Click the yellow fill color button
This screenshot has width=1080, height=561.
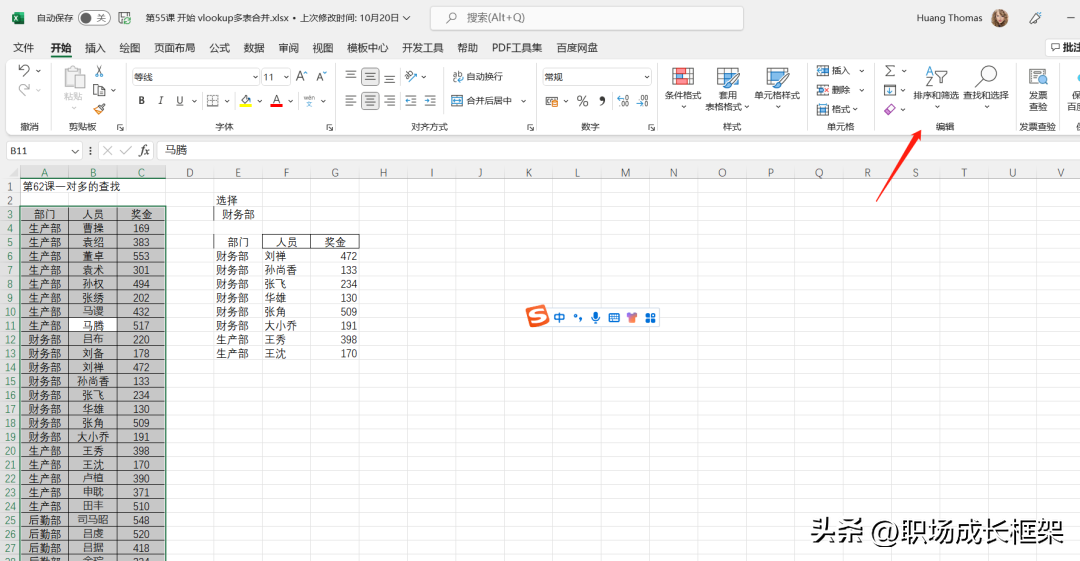(x=246, y=101)
